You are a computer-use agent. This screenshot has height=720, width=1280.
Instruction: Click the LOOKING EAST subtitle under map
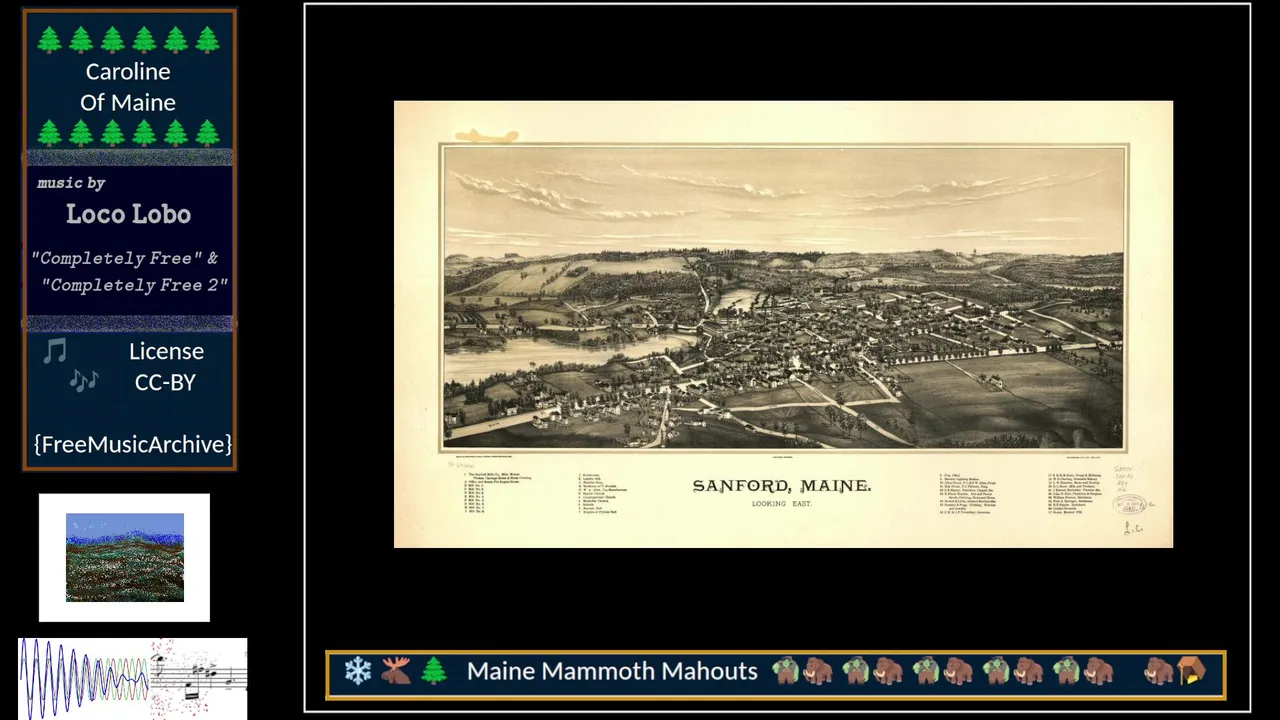pos(782,504)
